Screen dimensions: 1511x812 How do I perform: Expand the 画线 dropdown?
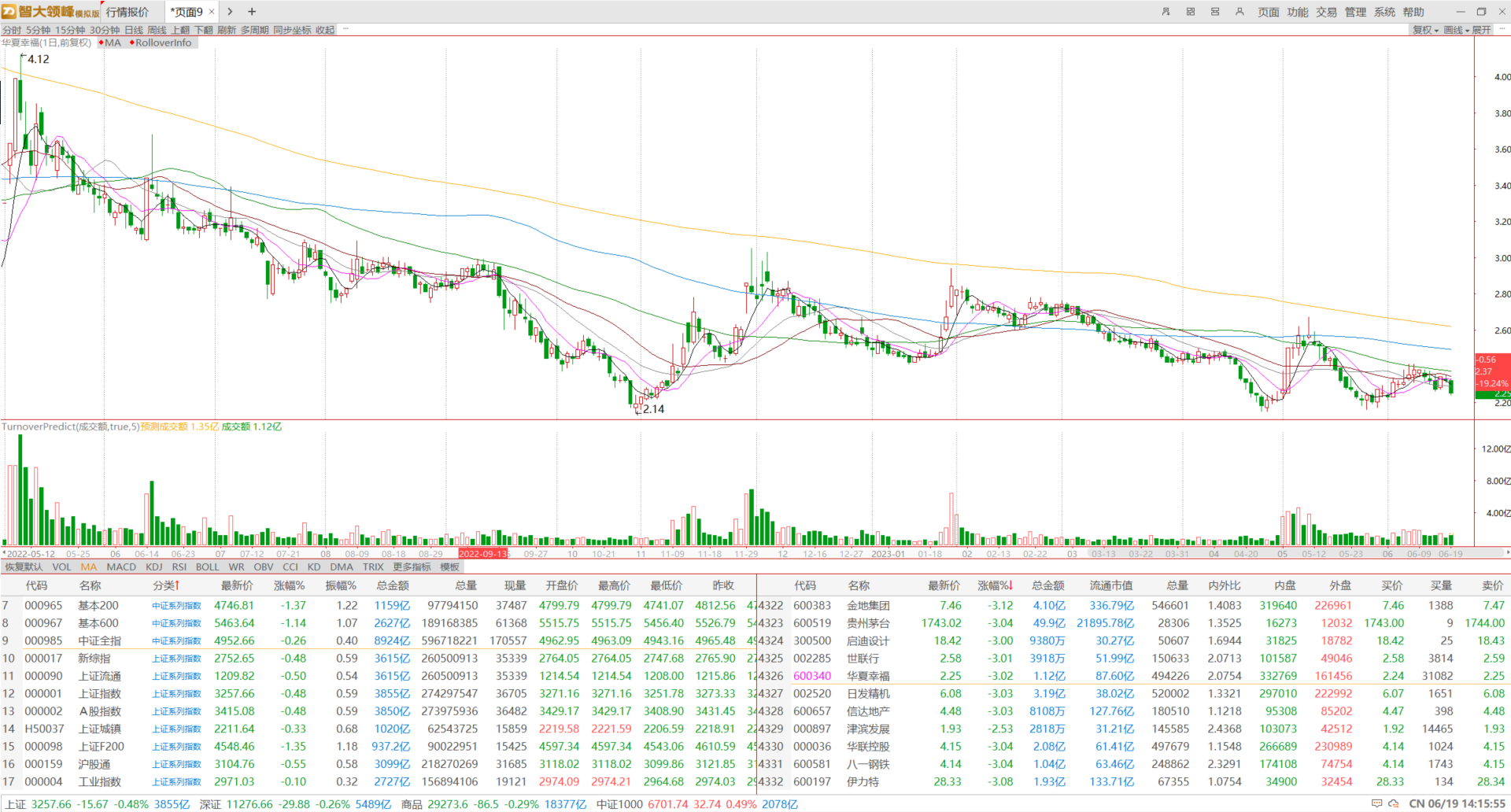pyautogui.click(x=1457, y=30)
